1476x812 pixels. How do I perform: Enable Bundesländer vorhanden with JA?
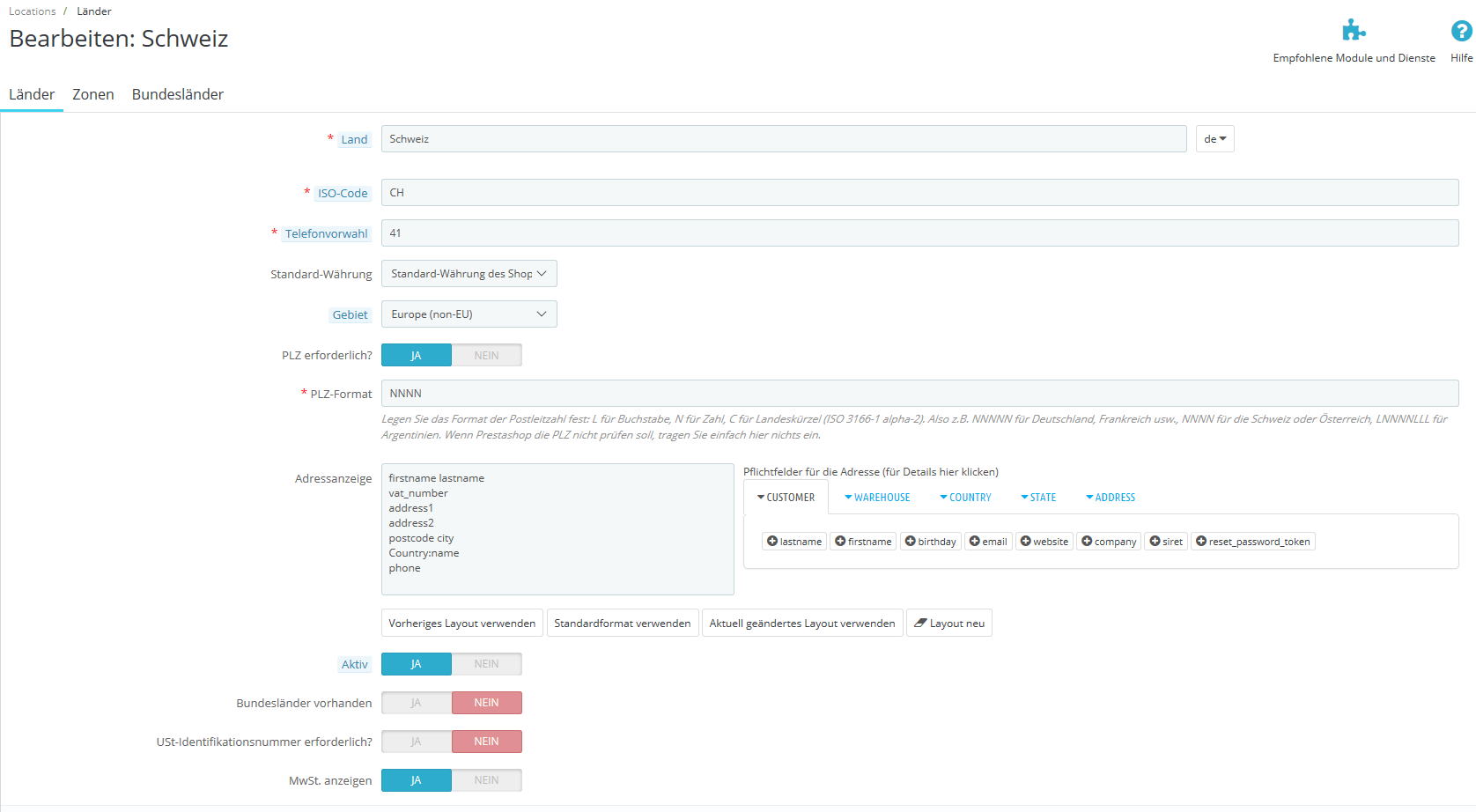417,703
